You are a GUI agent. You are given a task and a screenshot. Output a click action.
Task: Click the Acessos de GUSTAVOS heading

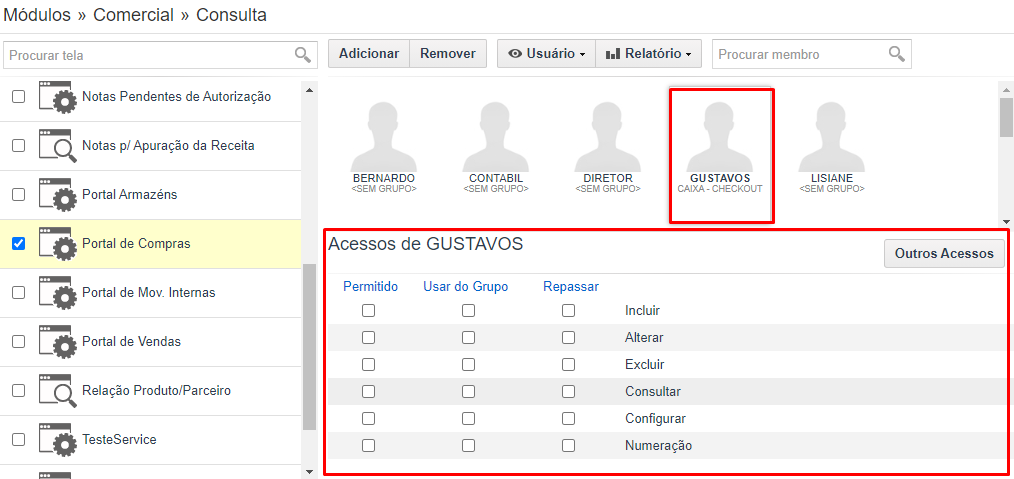[426, 244]
